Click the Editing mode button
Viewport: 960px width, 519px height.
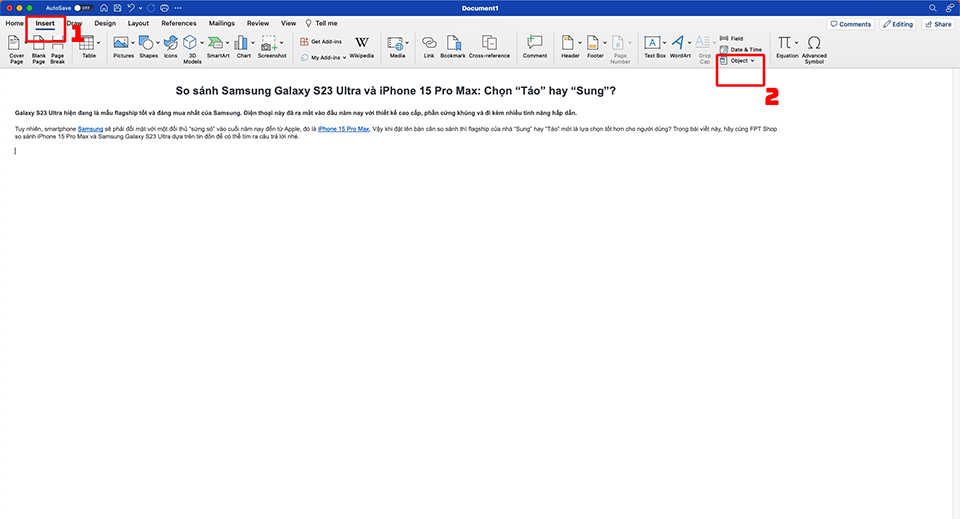pos(898,24)
